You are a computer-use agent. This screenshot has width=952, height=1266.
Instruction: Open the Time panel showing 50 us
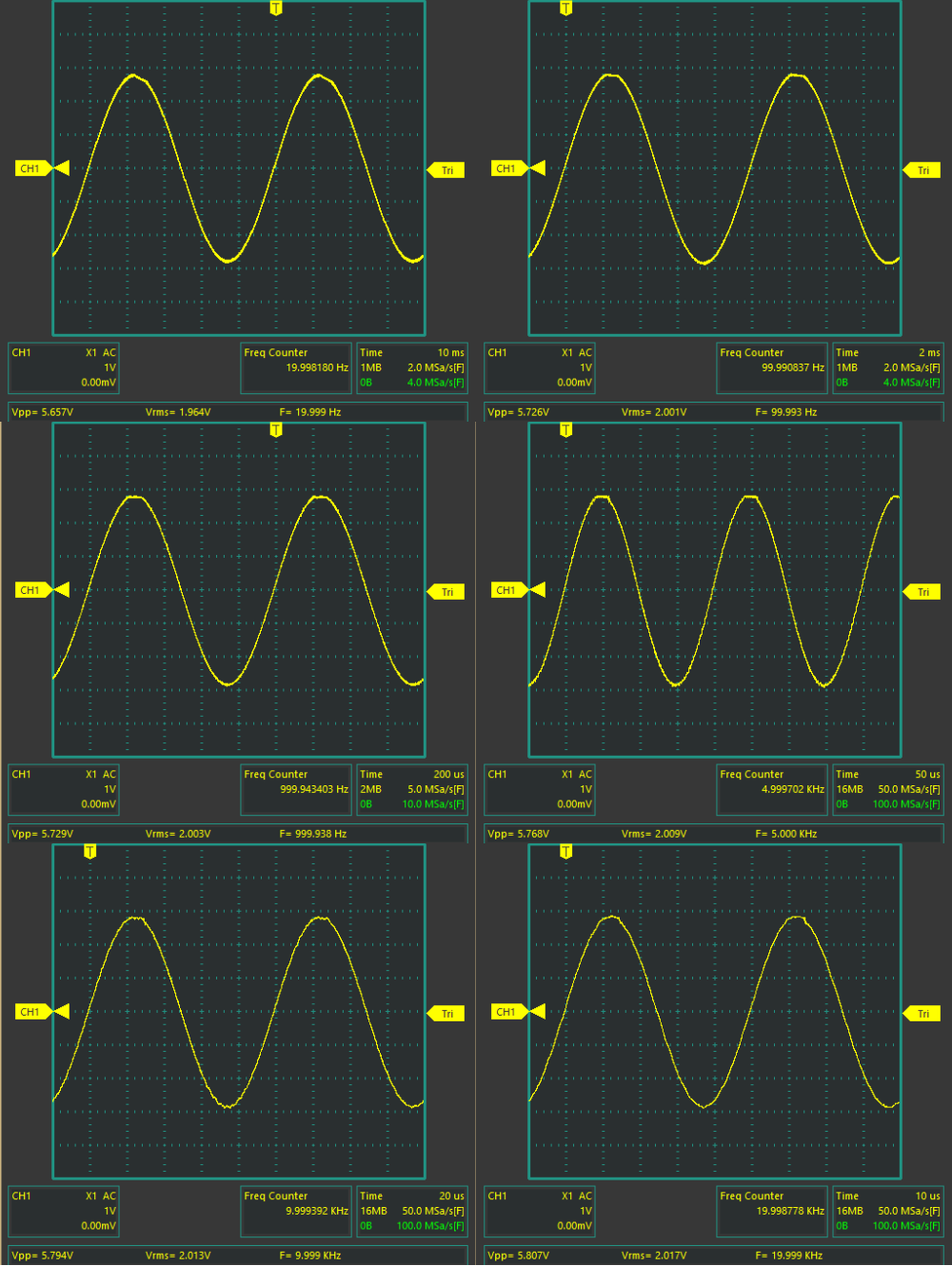pyautogui.click(x=887, y=789)
